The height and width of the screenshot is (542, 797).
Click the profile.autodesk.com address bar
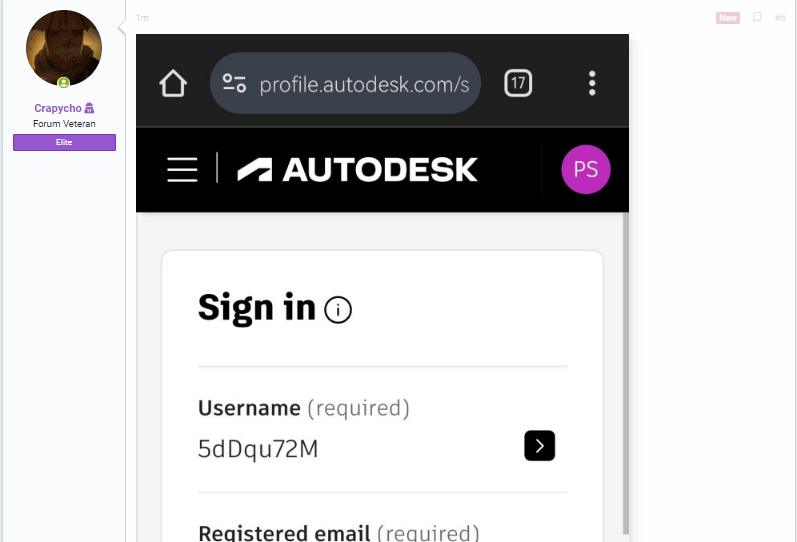tap(345, 83)
